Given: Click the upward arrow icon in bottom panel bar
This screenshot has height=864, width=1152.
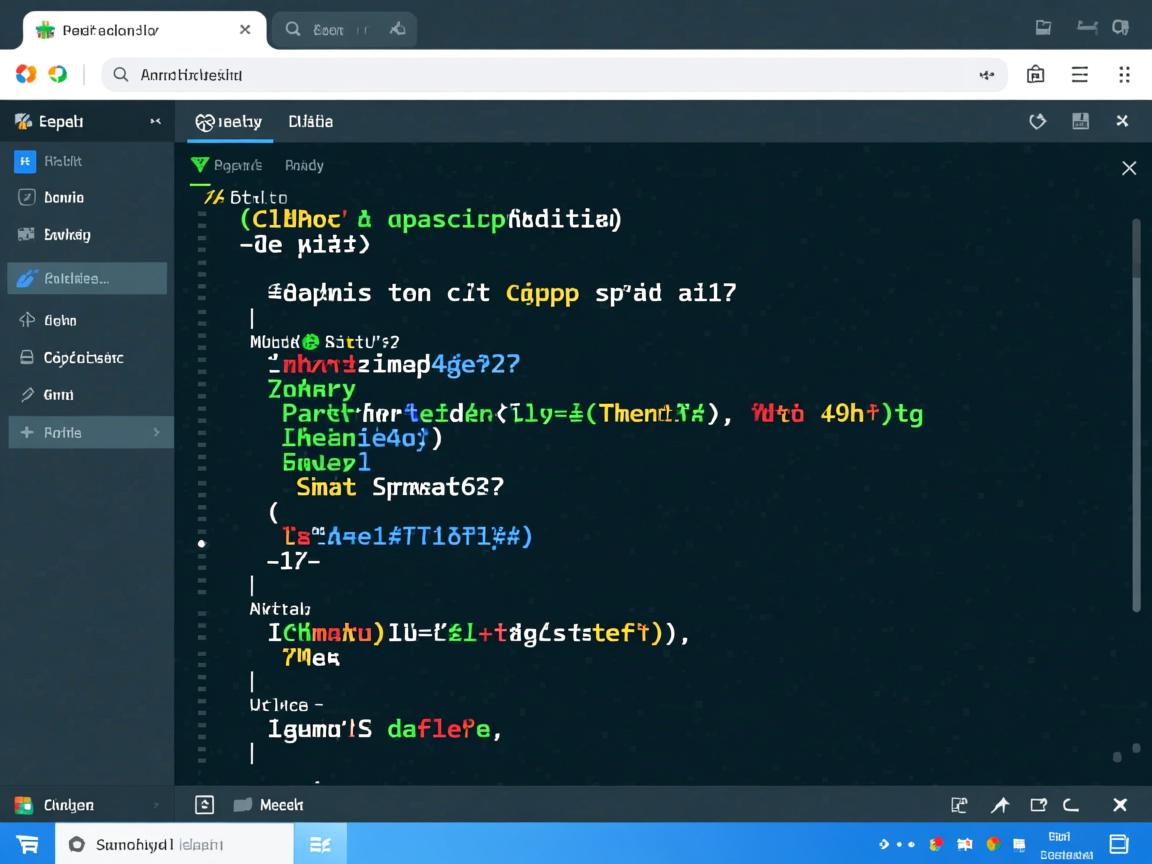Looking at the screenshot, I should point(999,805).
